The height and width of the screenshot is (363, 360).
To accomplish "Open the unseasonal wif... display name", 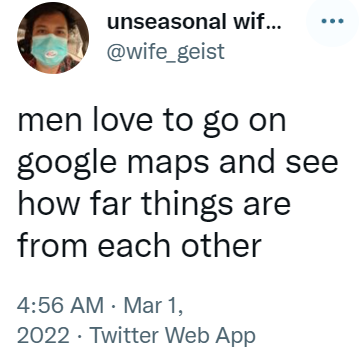I will tap(194, 23).
